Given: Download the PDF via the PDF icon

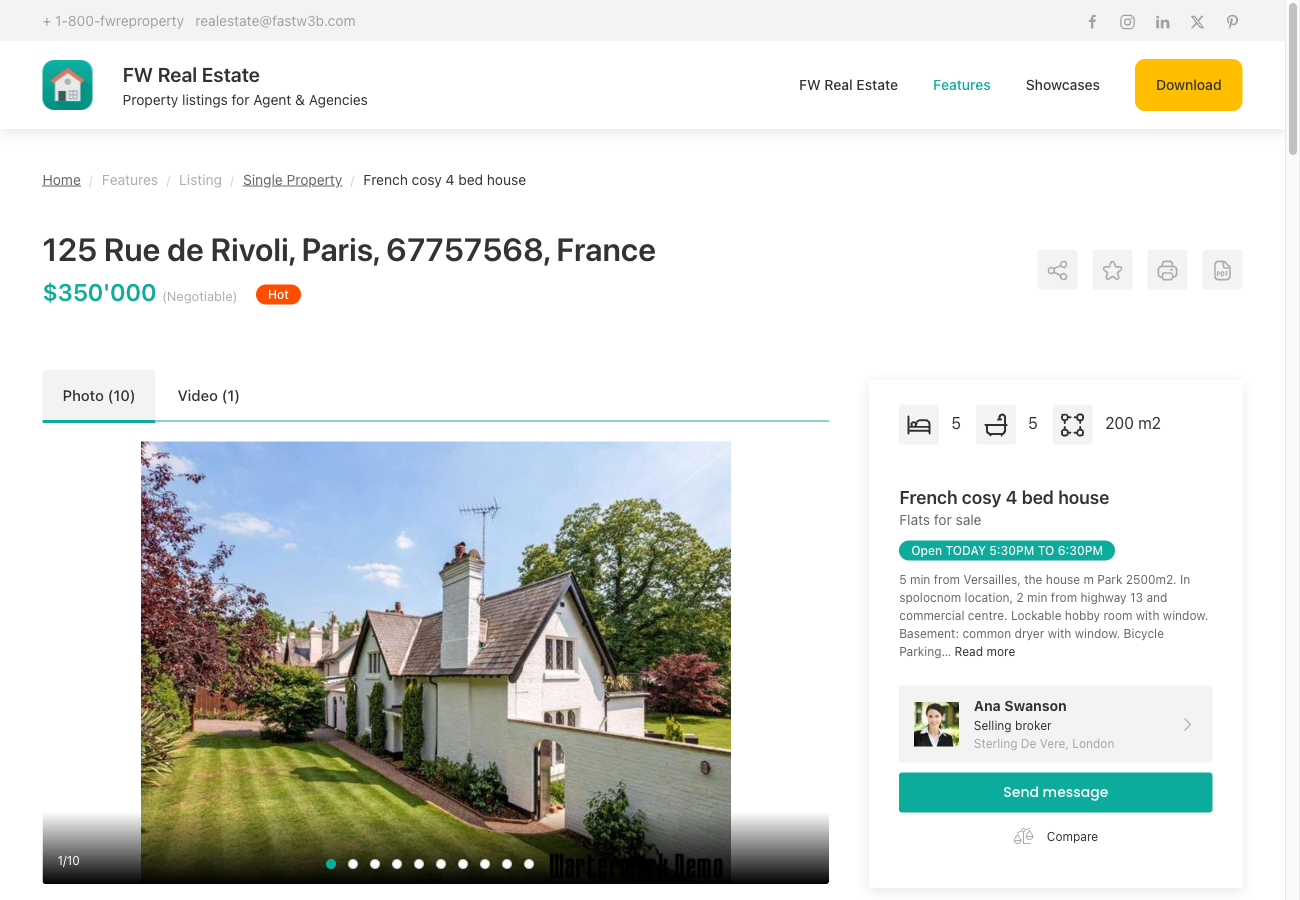Looking at the screenshot, I should (x=1222, y=269).
